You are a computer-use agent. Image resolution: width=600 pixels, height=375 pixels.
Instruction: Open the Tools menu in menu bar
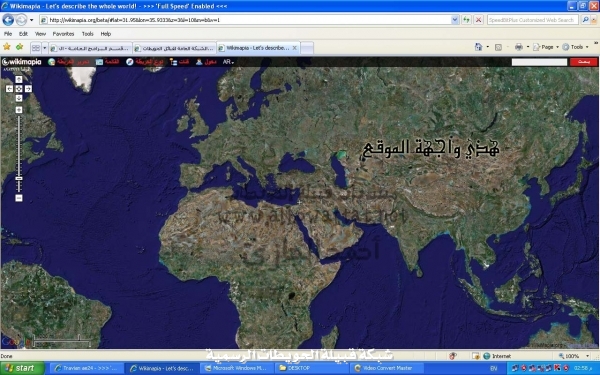tap(87, 34)
